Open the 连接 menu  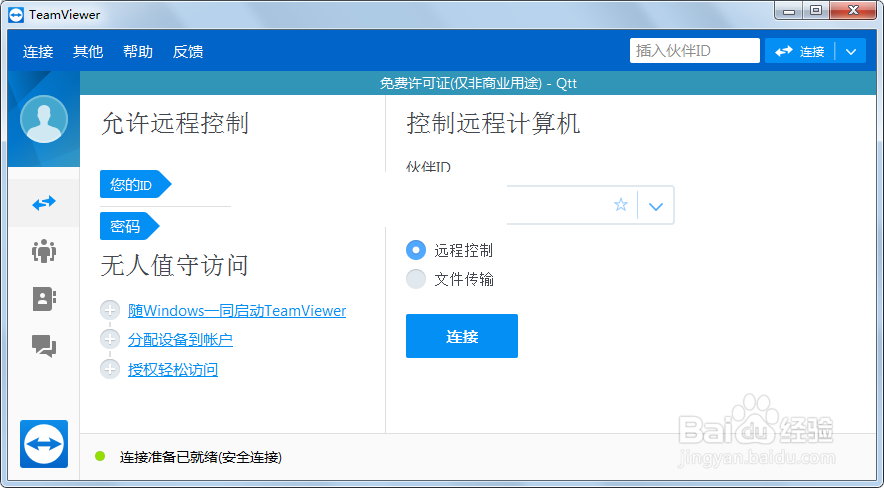click(x=38, y=52)
